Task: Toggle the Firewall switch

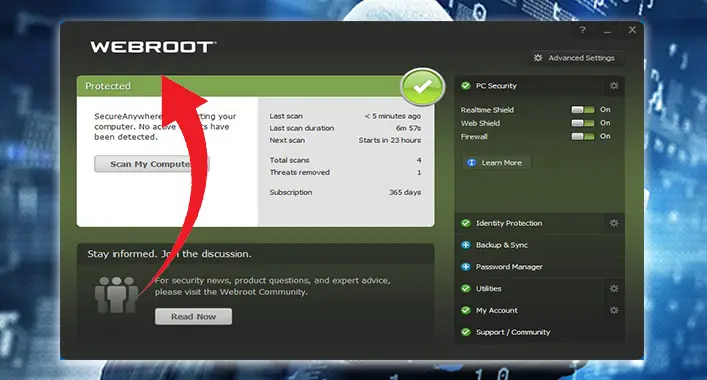Action: click(583, 136)
